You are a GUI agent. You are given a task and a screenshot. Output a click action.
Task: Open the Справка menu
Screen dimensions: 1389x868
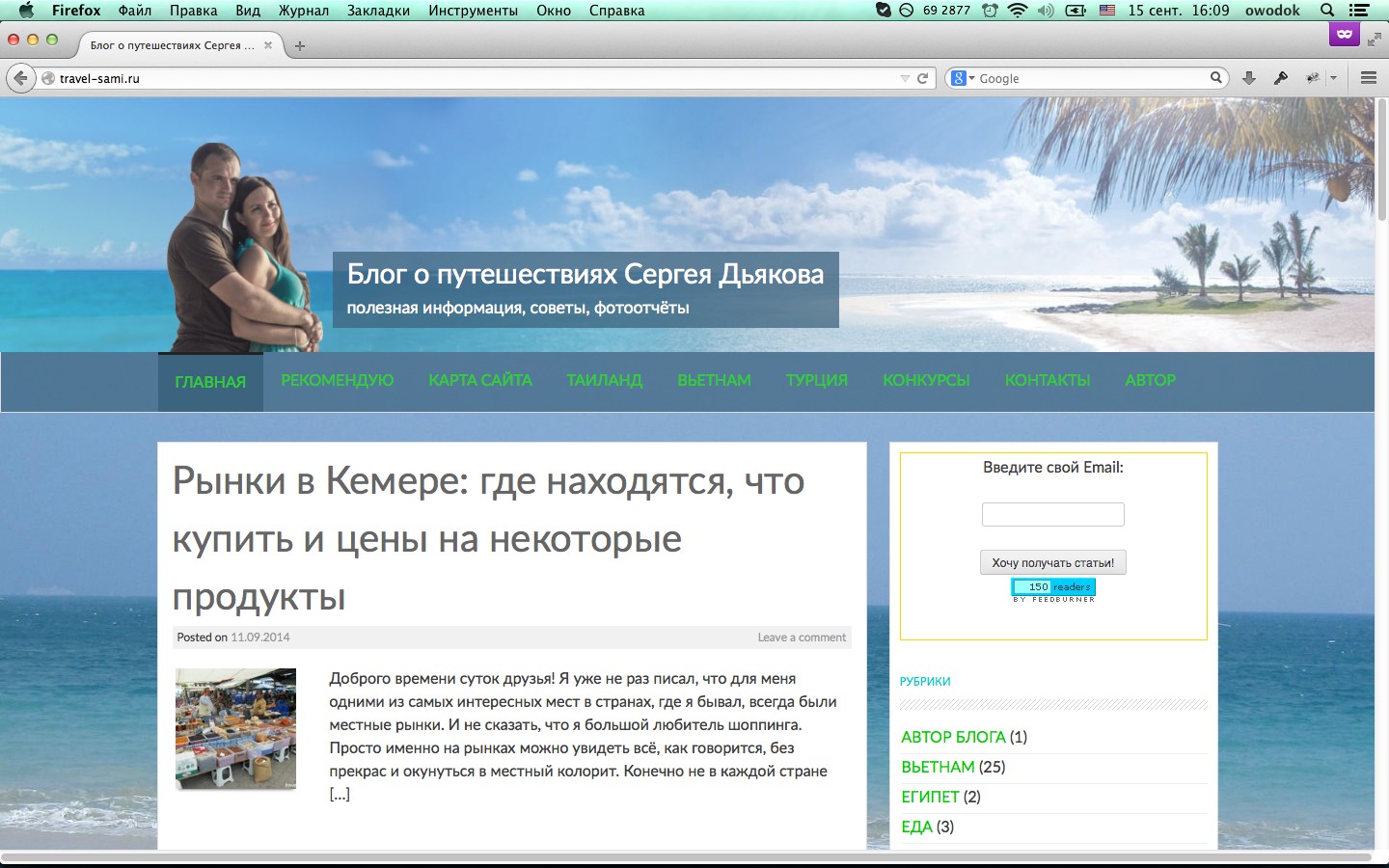616,11
